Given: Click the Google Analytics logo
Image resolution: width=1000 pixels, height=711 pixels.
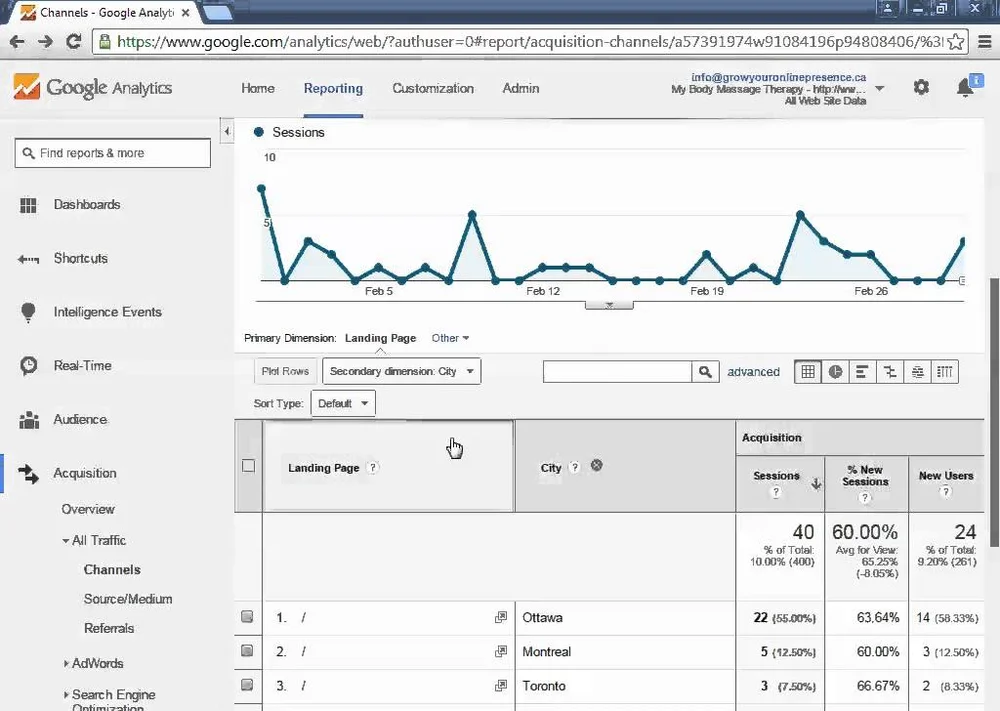Looking at the screenshot, I should point(92,87).
